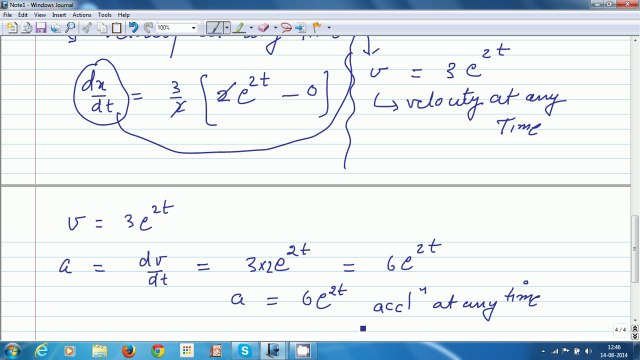Click the Action Center flag tray icon
Image resolution: width=640 pixels, height=360 pixels.
tap(566, 351)
